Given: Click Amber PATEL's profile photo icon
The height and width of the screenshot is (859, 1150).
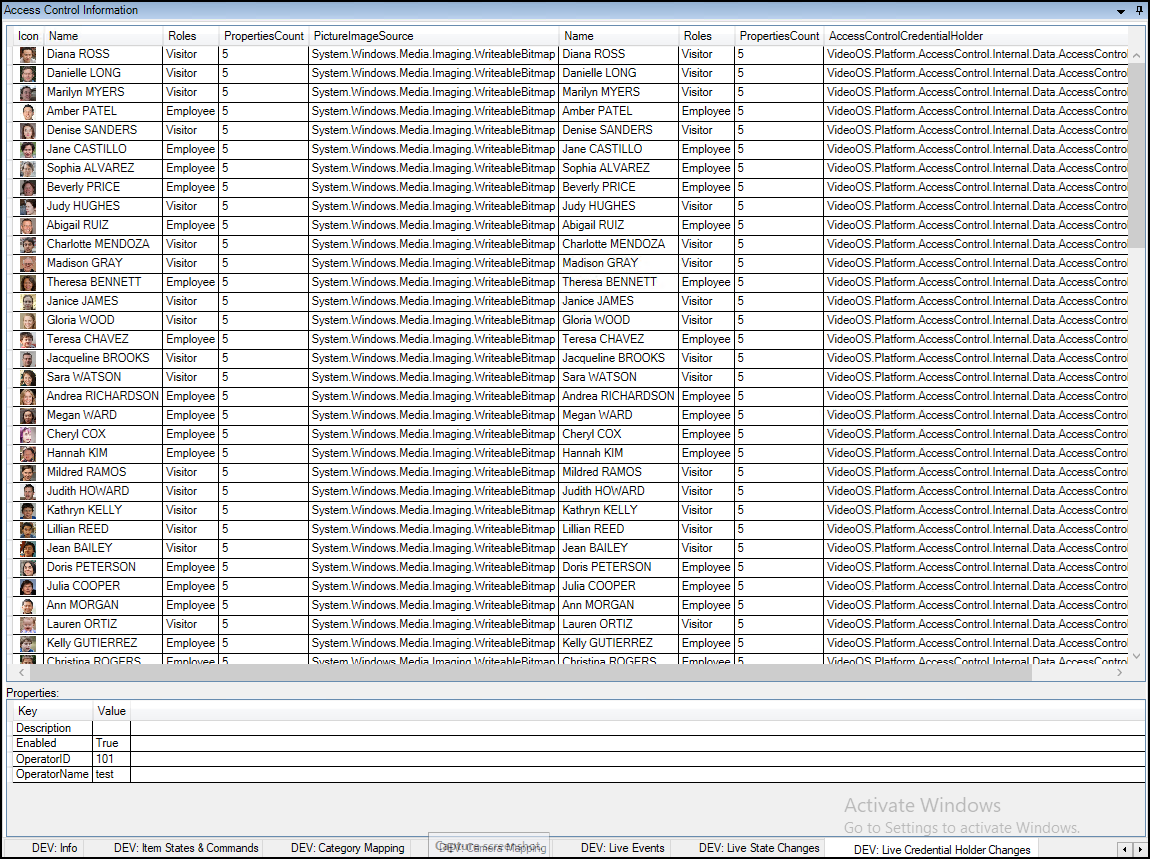Looking at the screenshot, I should click(x=27, y=111).
